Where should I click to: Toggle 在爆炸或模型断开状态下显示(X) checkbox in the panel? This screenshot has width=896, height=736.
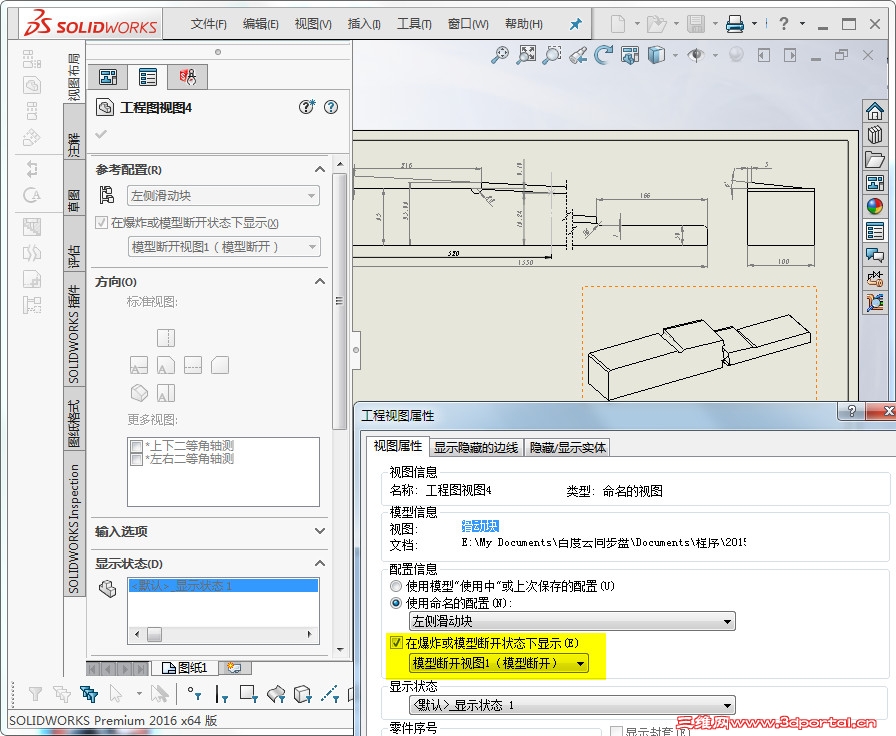pyautogui.click(x=102, y=222)
